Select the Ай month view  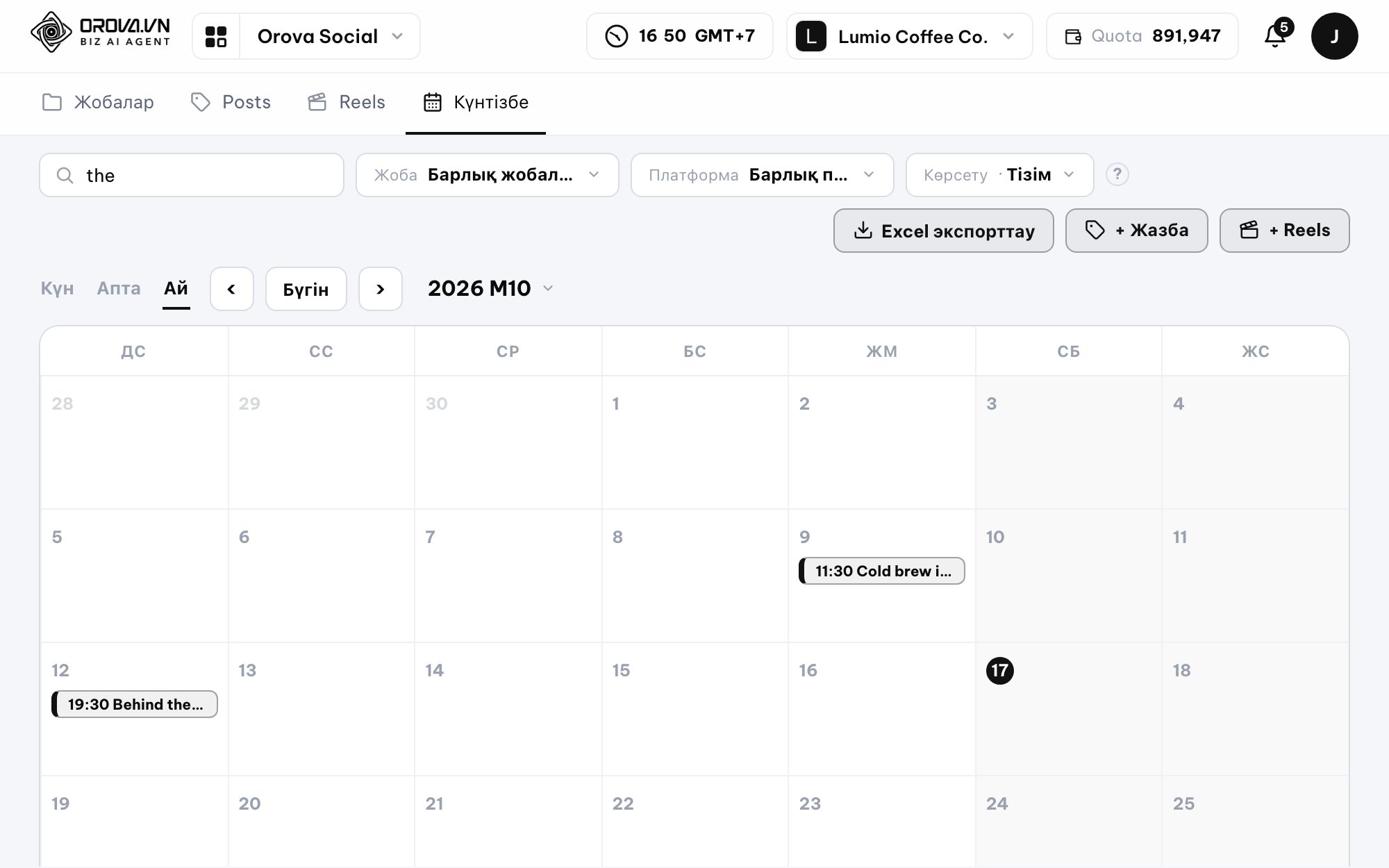point(176,288)
